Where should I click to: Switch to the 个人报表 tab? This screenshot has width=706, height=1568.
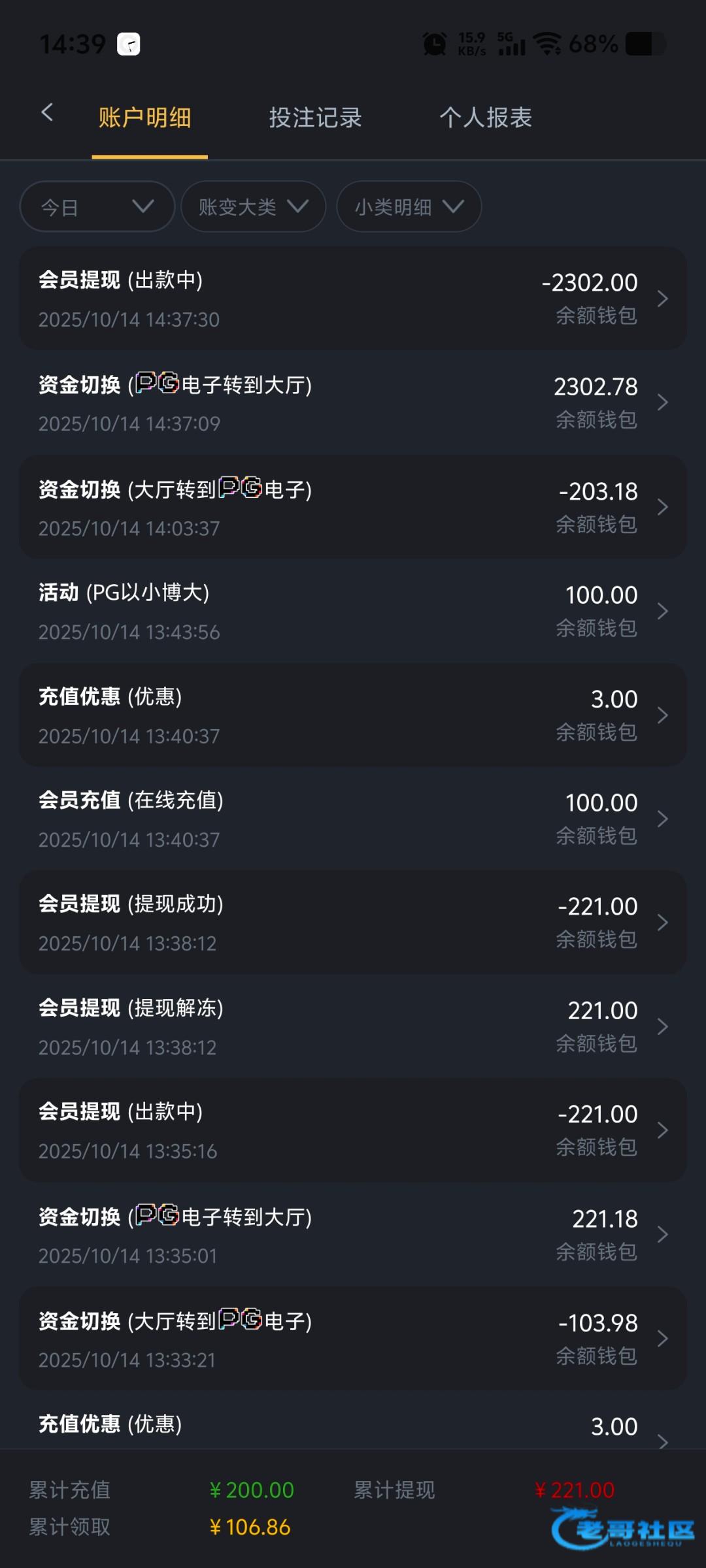coord(486,118)
